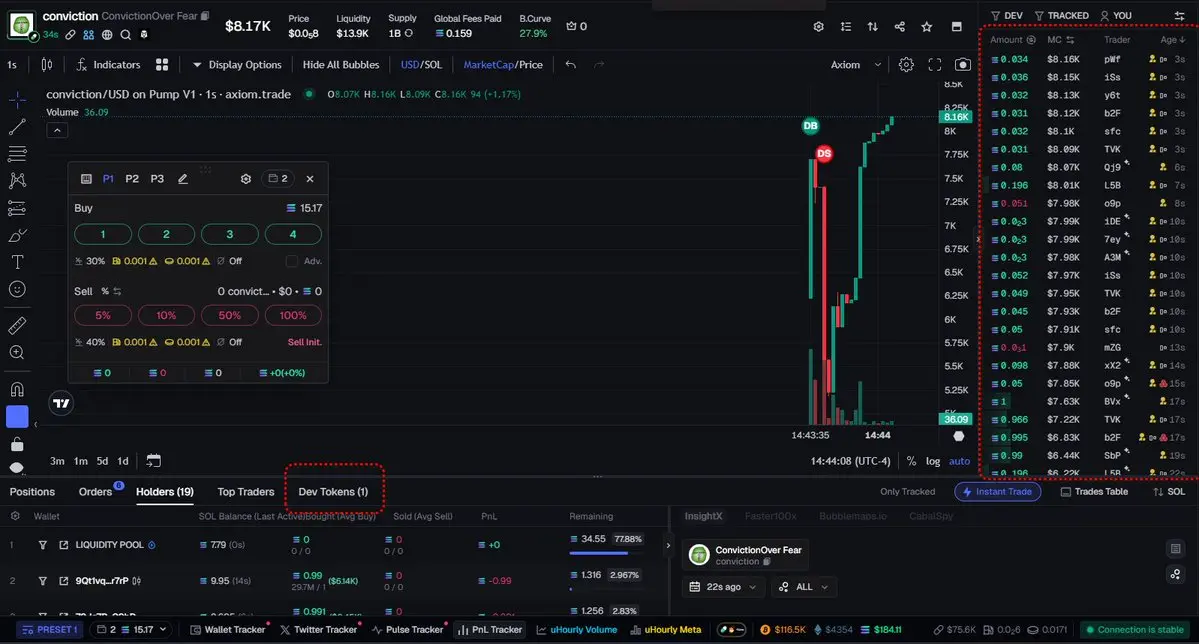Sell 50% quick button
The width and height of the screenshot is (1199, 644).
tap(229, 316)
